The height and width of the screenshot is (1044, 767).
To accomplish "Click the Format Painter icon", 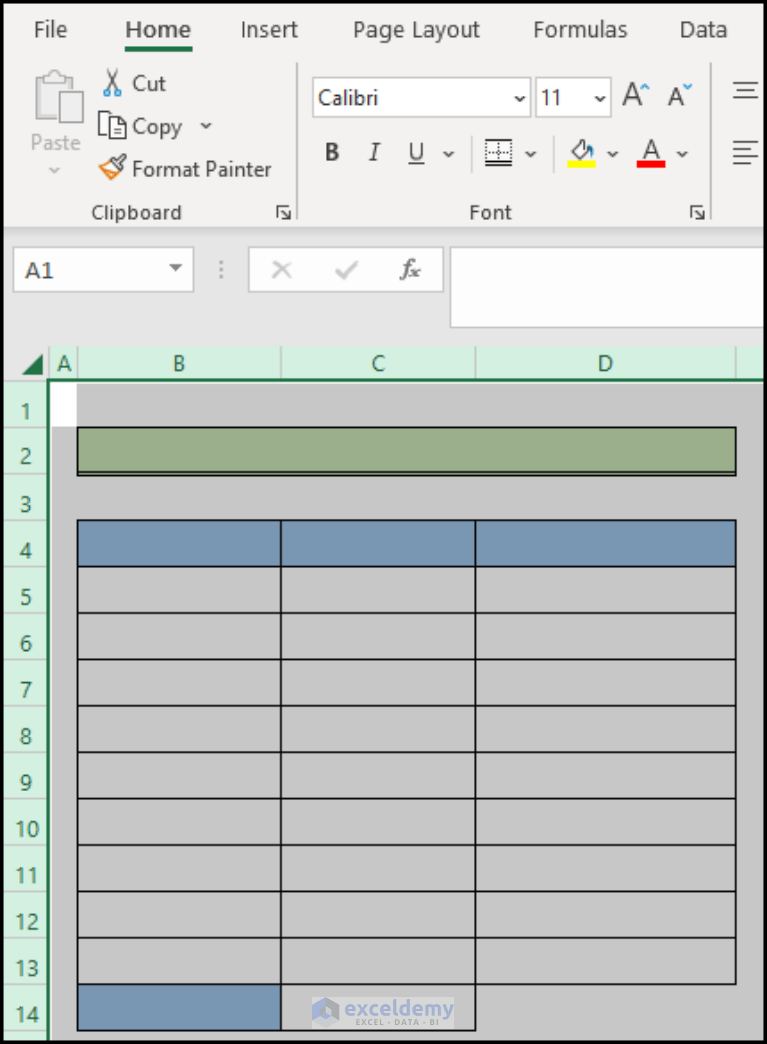I will point(114,168).
